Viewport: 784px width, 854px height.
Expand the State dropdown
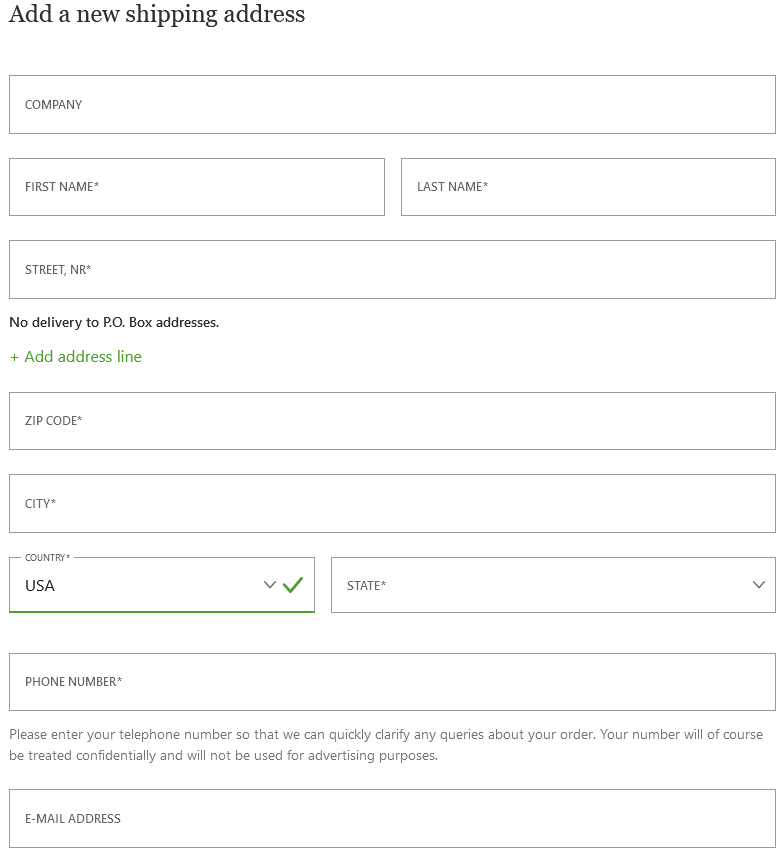(x=554, y=585)
